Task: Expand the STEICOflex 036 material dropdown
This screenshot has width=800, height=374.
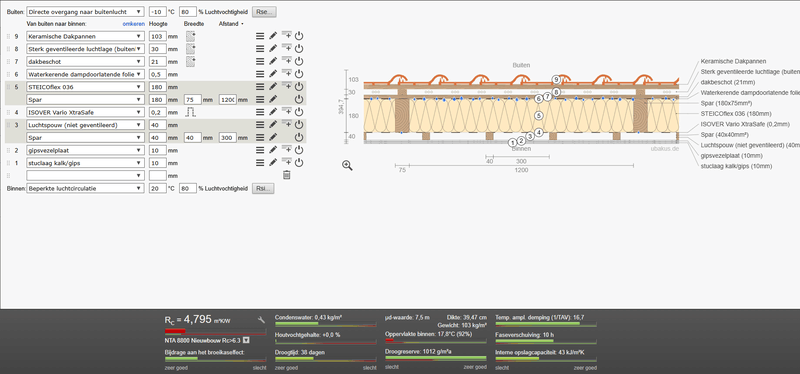Action: point(85,87)
